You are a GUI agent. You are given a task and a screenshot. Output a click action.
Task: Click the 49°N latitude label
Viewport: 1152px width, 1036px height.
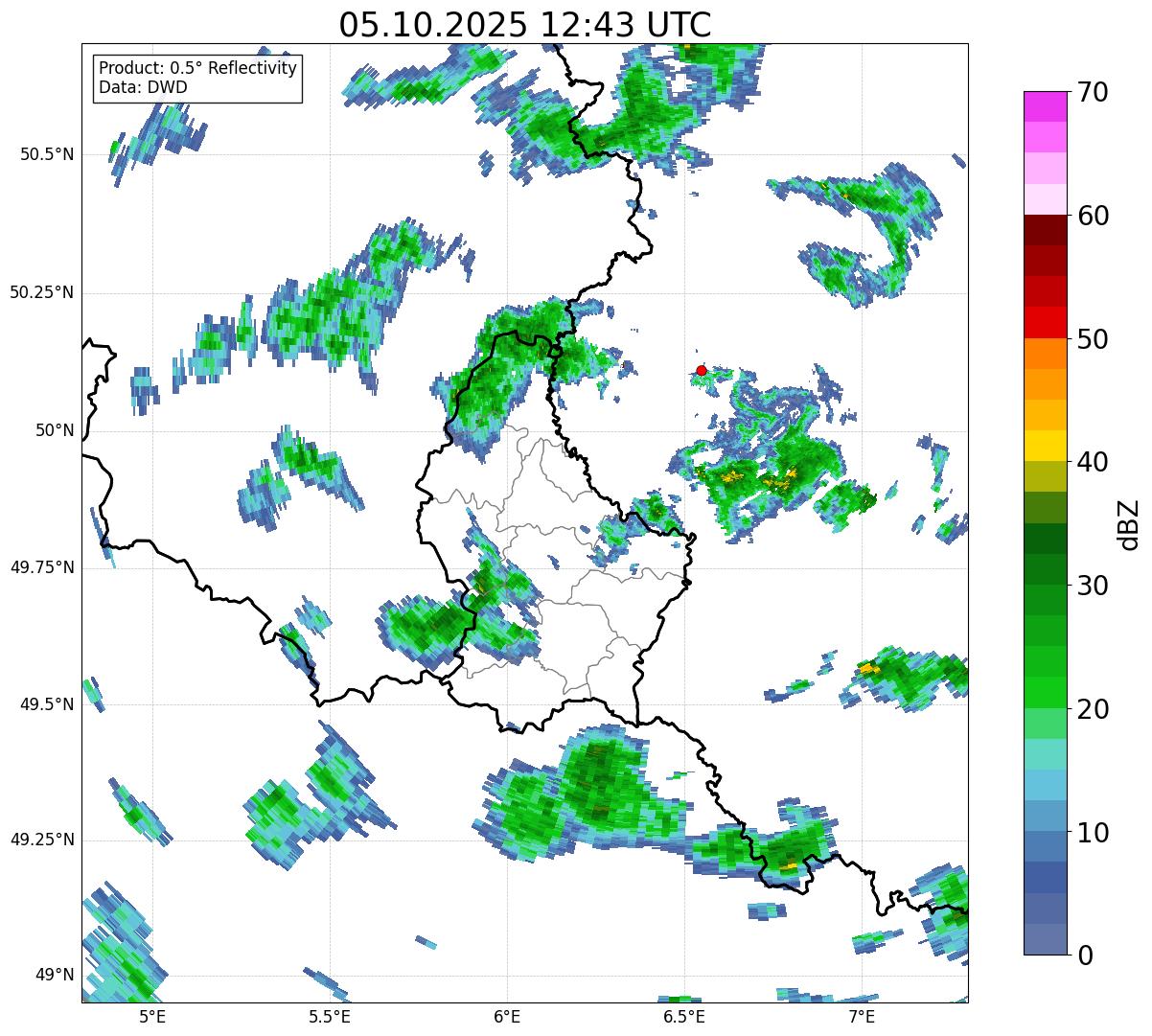(x=53, y=976)
